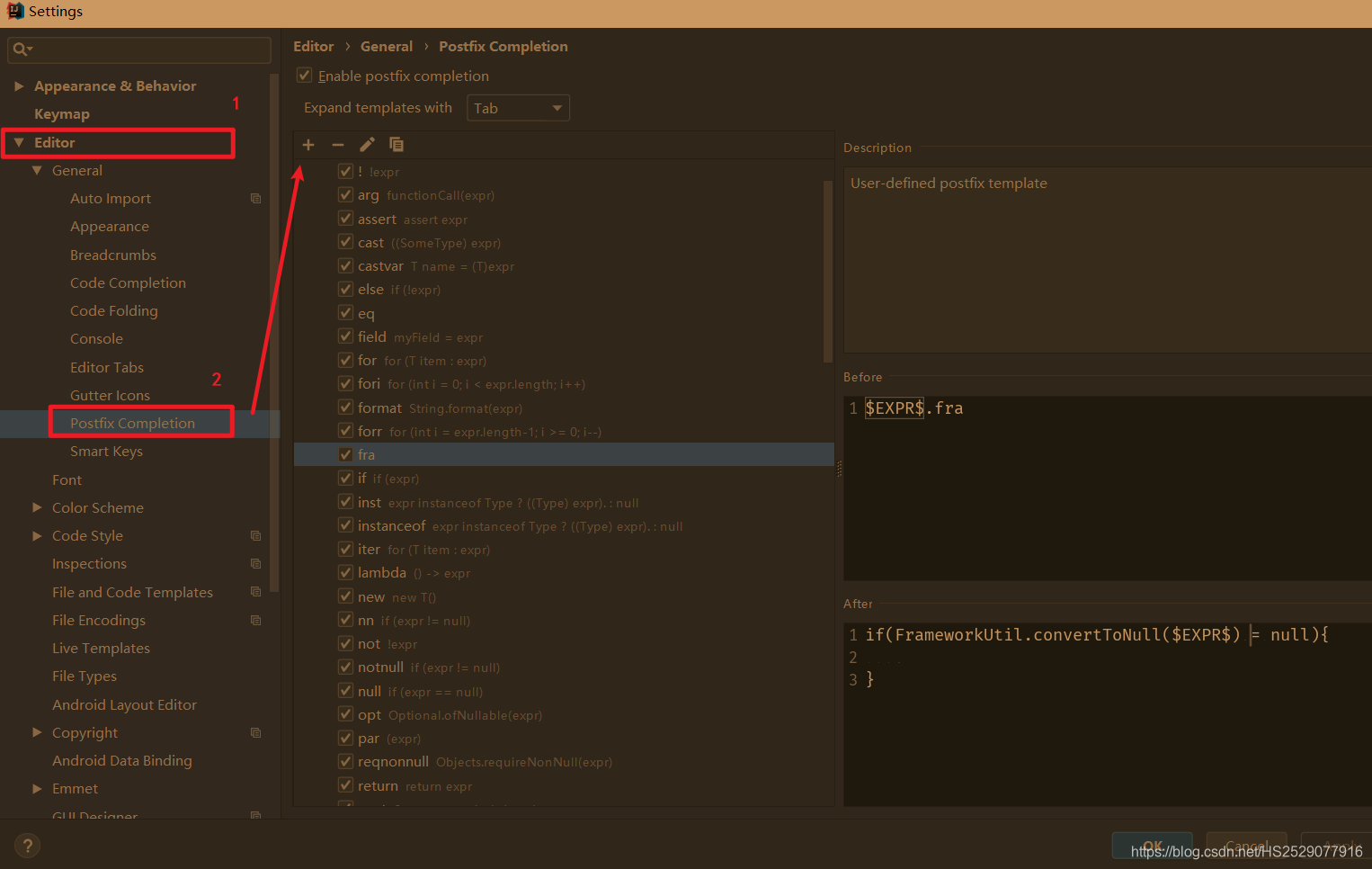Image resolution: width=1372 pixels, height=869 pixels.
Task: Expand the Emmet node arrow
Action: tap(37, 789)
